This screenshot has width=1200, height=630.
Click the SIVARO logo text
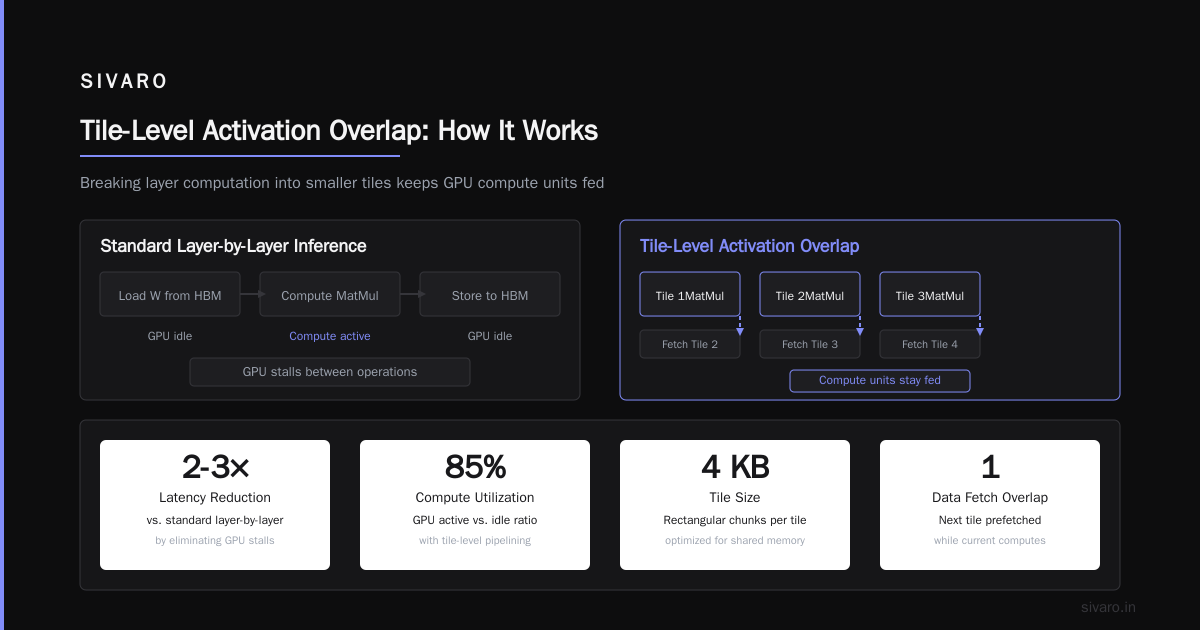(124, 82)
